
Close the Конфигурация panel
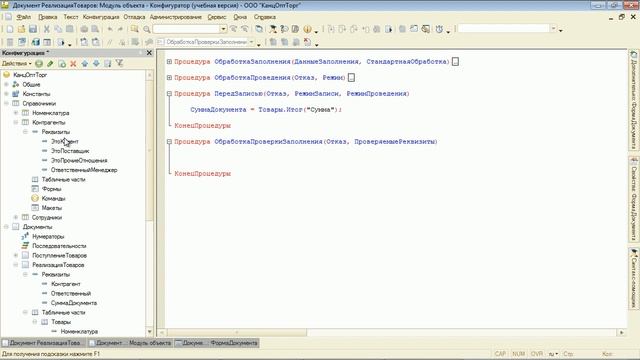149,53
